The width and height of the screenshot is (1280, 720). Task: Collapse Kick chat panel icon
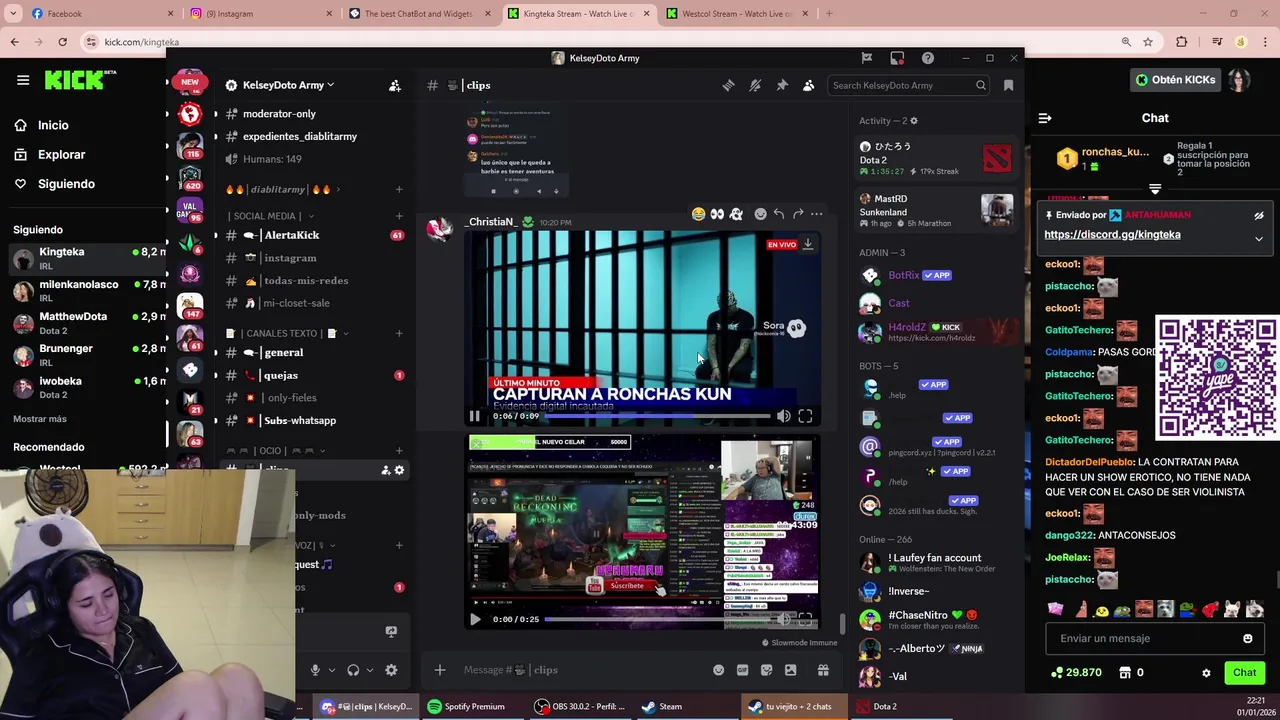pos(1045,118)
